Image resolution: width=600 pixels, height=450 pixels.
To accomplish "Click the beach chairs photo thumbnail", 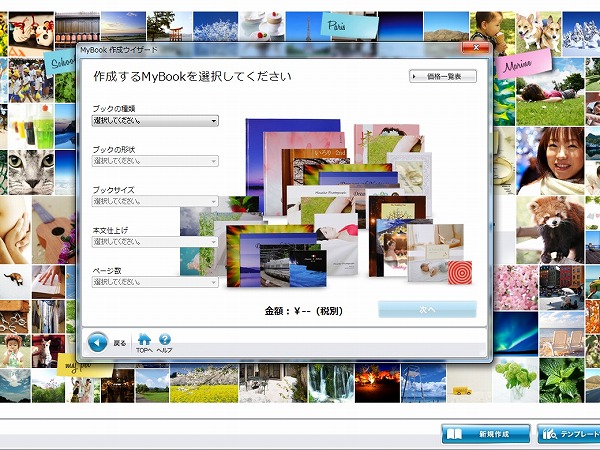I will [561, 333].
